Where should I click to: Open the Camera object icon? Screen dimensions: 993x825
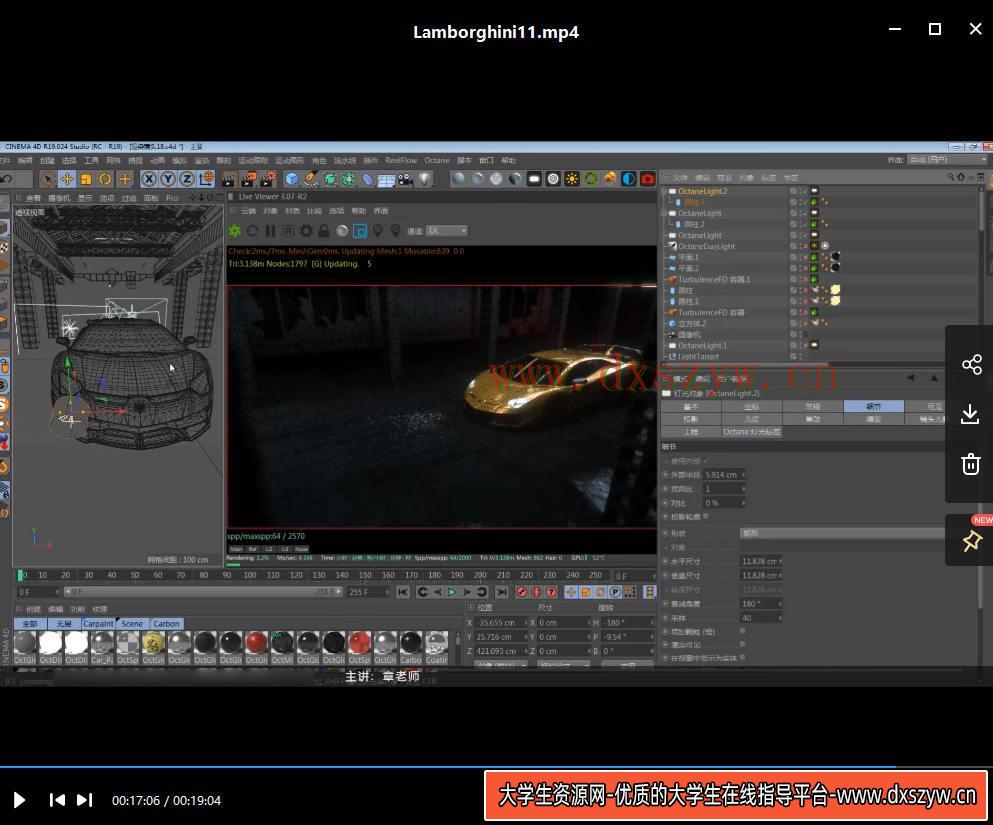click(406, 179)
